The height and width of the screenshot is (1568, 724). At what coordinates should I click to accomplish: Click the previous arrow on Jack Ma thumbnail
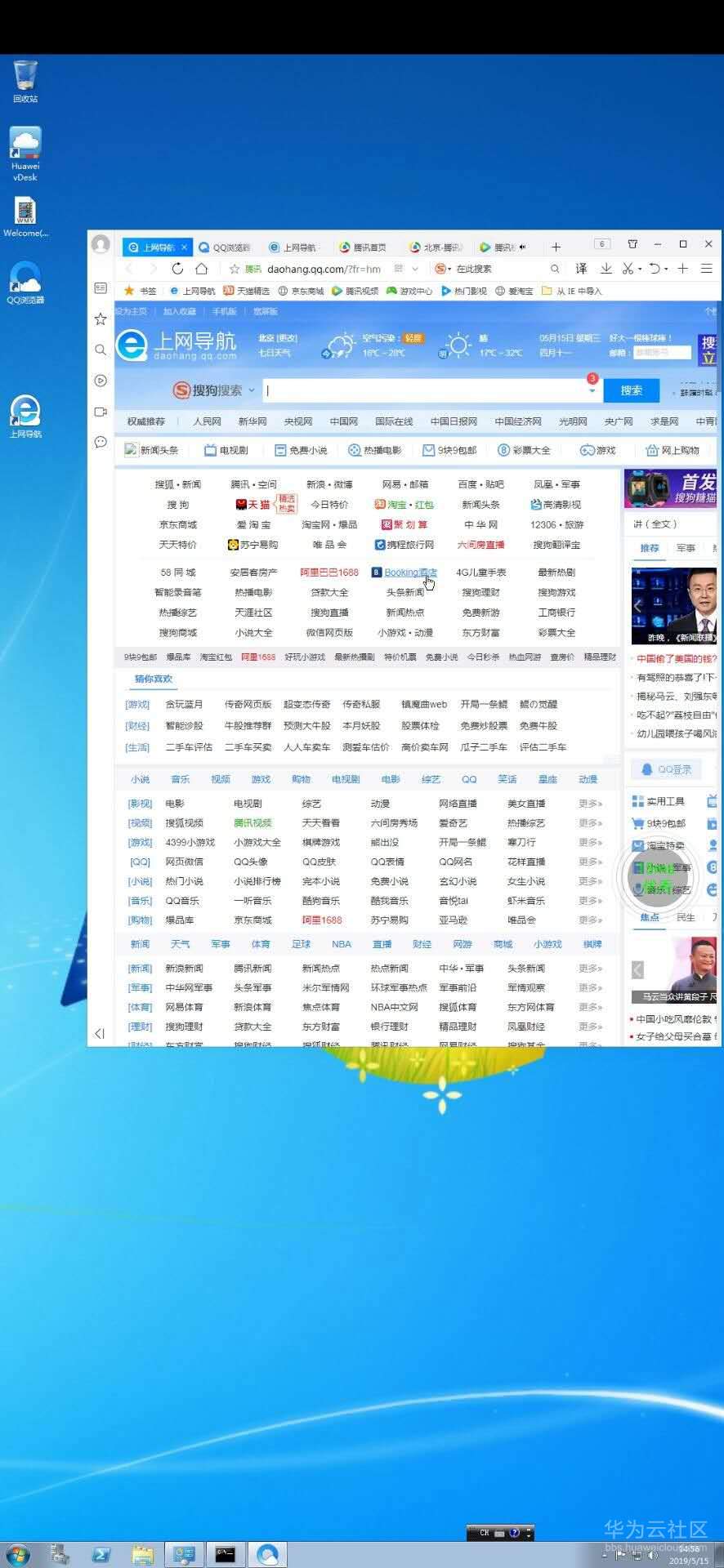pyautogui.click(x=637, y=969)
